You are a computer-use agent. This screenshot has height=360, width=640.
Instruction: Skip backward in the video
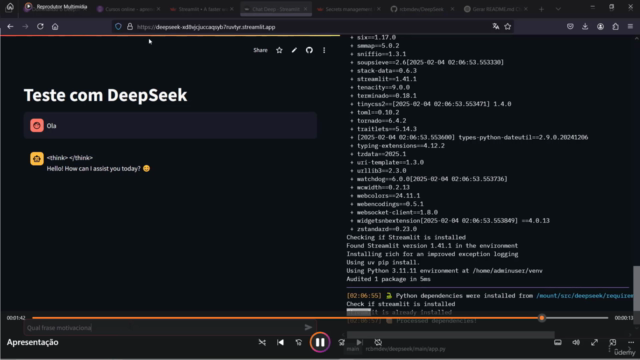tap(299, 342)
